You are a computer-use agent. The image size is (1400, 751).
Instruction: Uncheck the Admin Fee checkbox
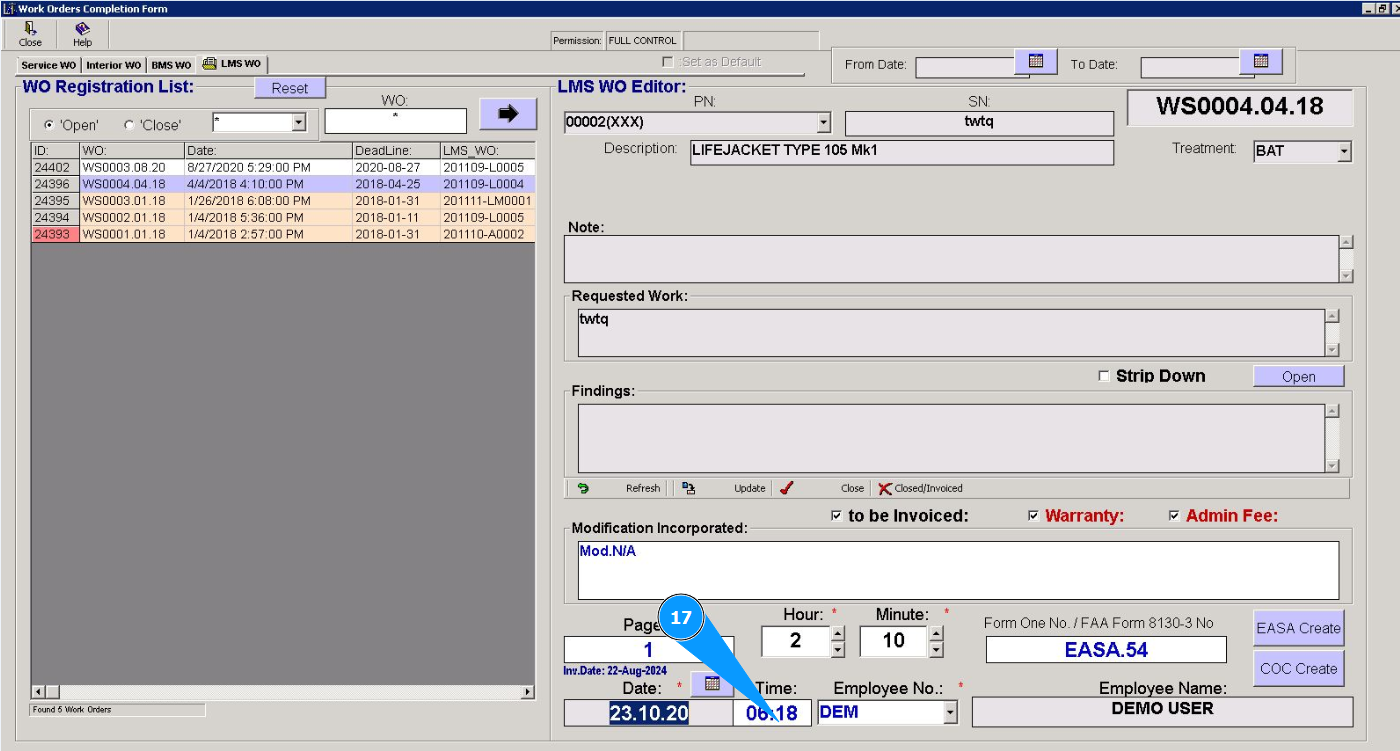pyautogui.click(x=1174, y=516)
